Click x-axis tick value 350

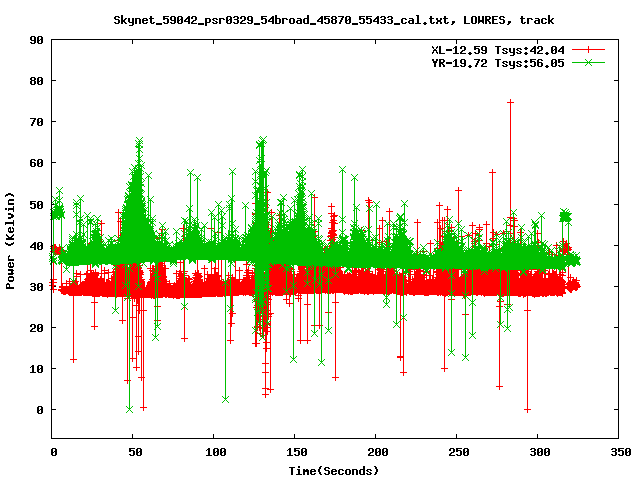pyautogui.click(x=620, y=452)
